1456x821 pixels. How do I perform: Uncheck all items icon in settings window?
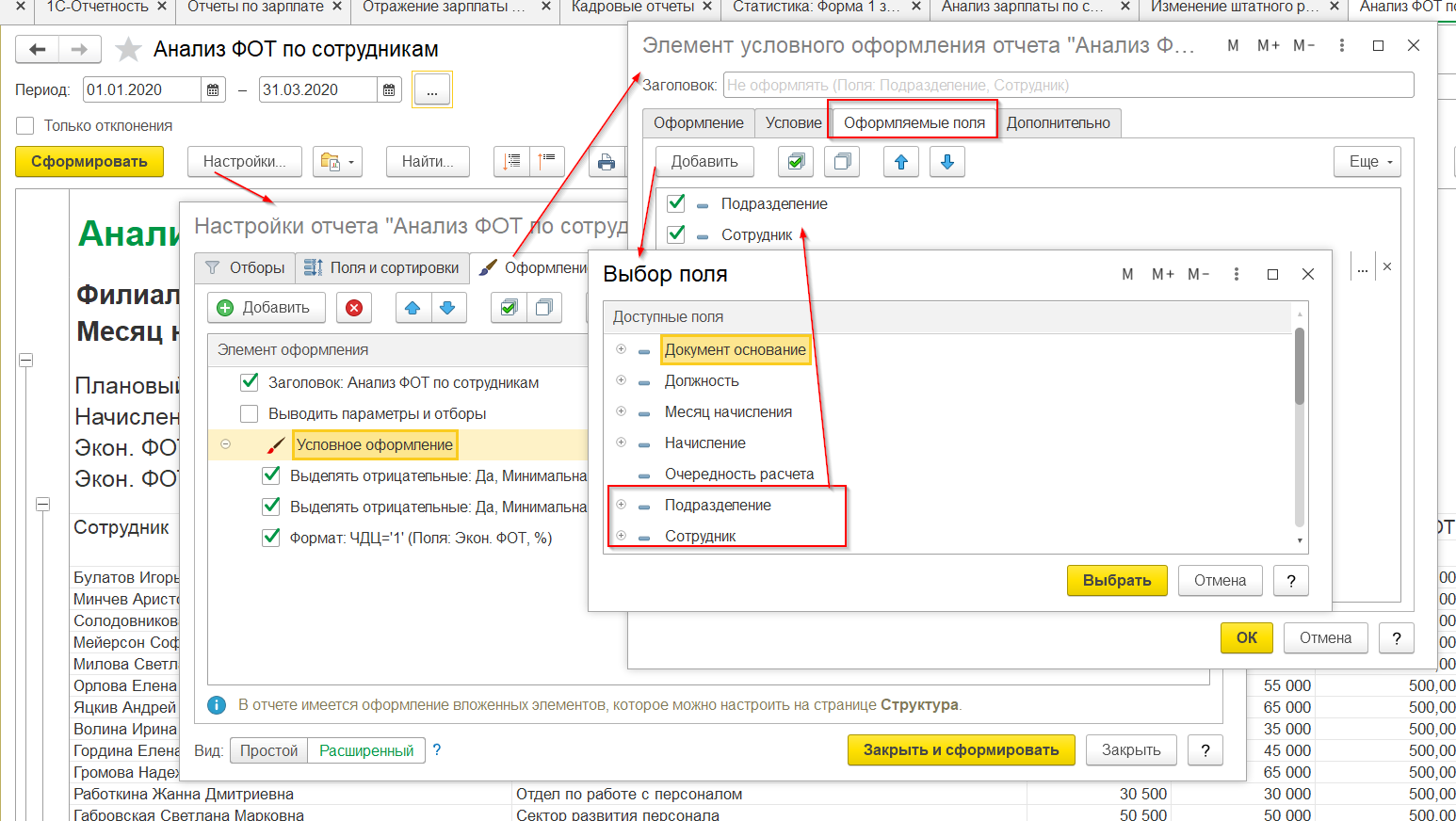pyautogui.click(x=544, y=307)
